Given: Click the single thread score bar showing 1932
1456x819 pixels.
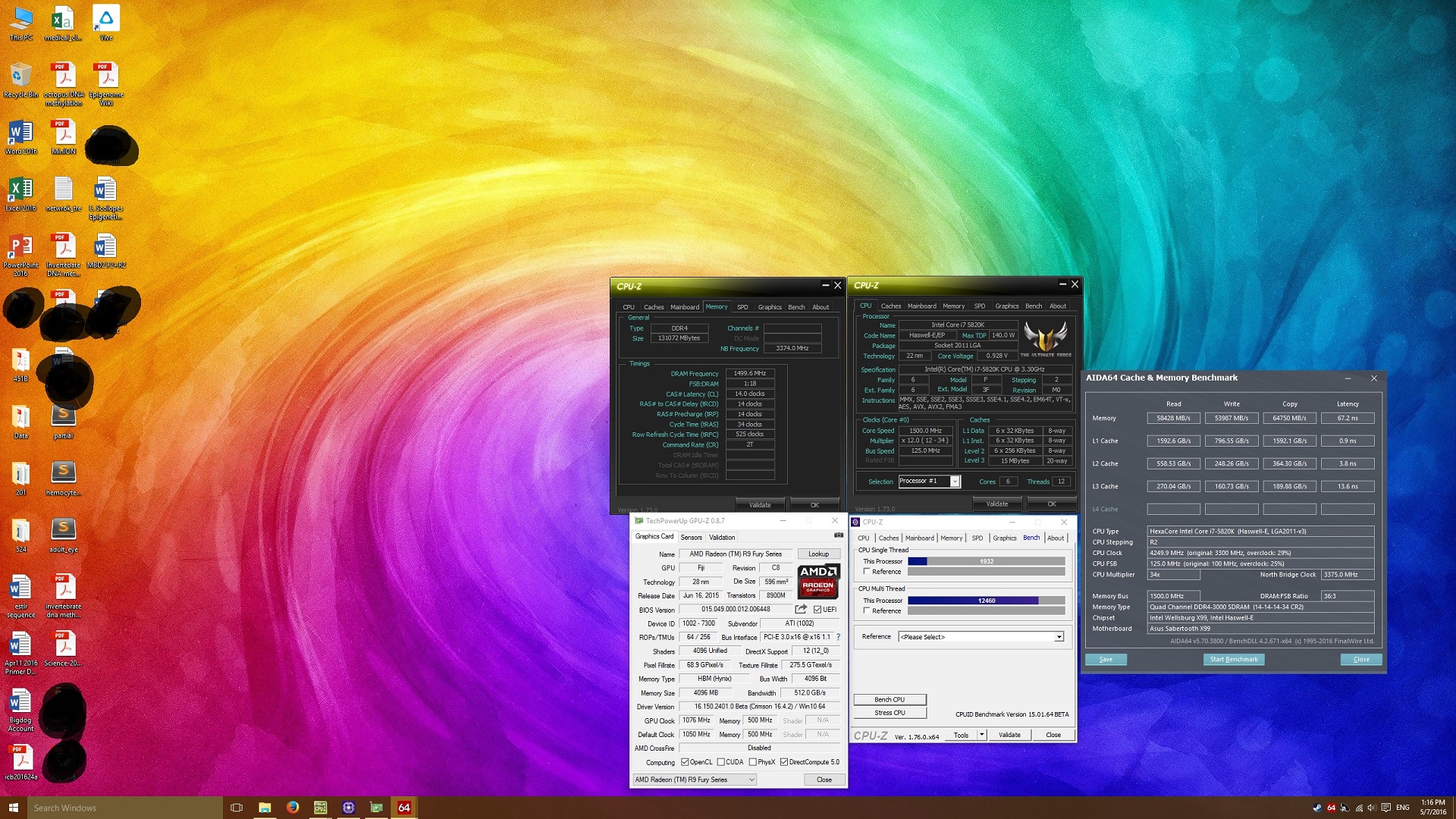Looking at the screenshot, I should [x=986, y=562].
